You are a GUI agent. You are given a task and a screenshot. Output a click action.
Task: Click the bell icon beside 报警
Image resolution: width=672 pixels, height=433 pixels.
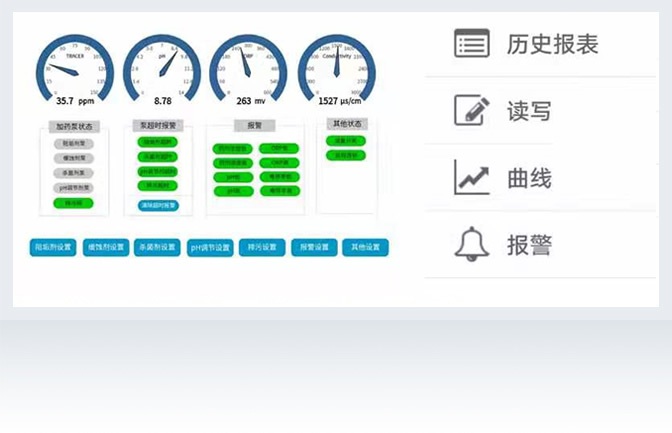tap(471, 244)
